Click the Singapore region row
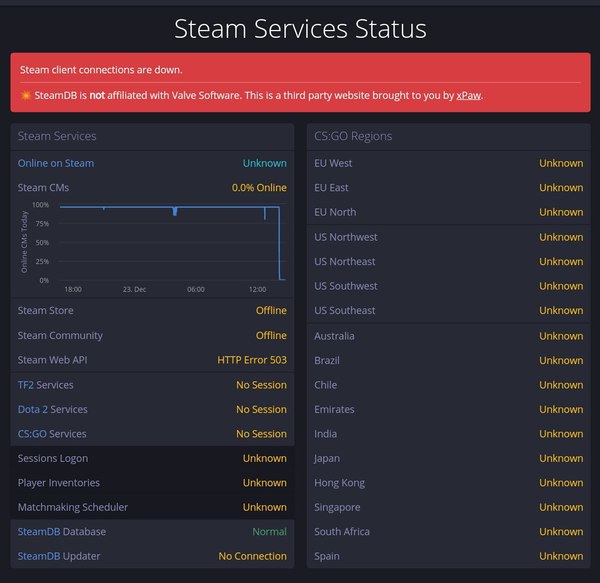Image resolution: width=600 pixels, height=583 pixels. tap(448, 508)
